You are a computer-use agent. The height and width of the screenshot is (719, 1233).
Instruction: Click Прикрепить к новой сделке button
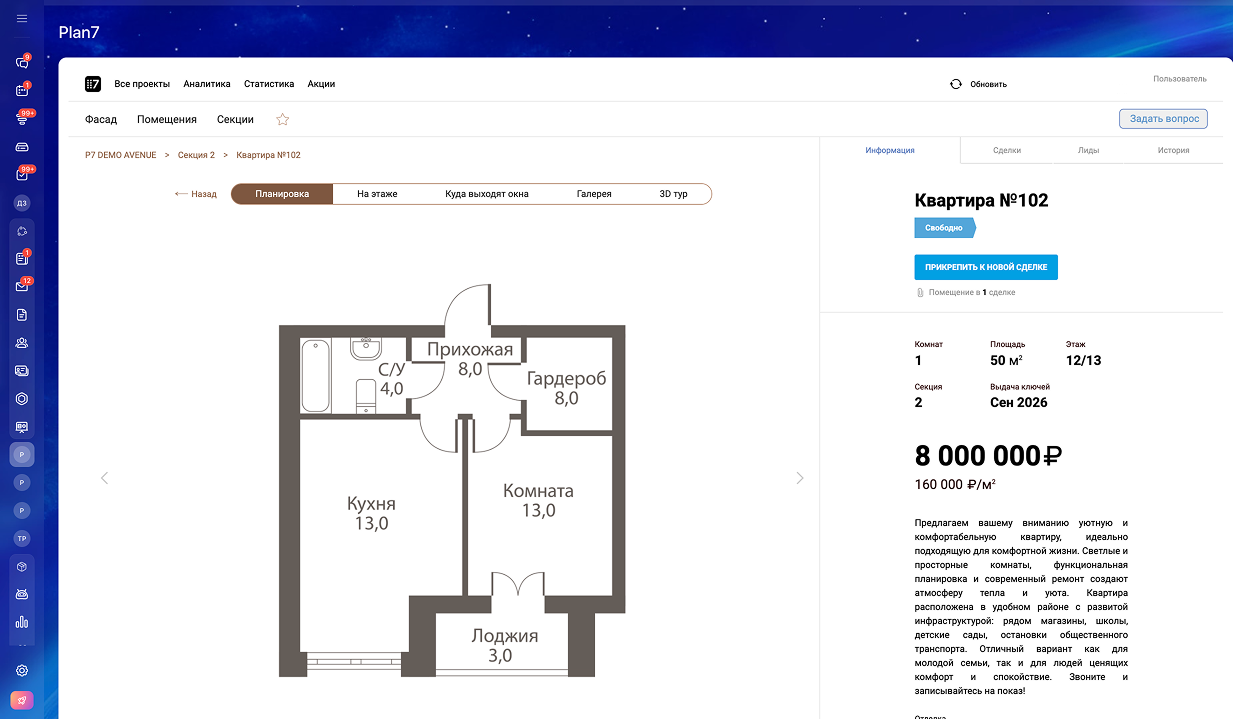point(986,267)
